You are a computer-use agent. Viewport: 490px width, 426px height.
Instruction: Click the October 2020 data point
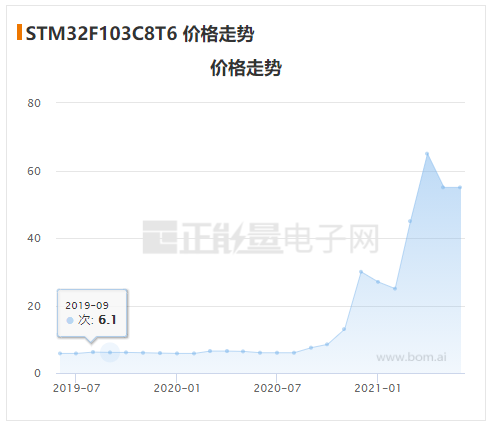[x=327, y=344]
